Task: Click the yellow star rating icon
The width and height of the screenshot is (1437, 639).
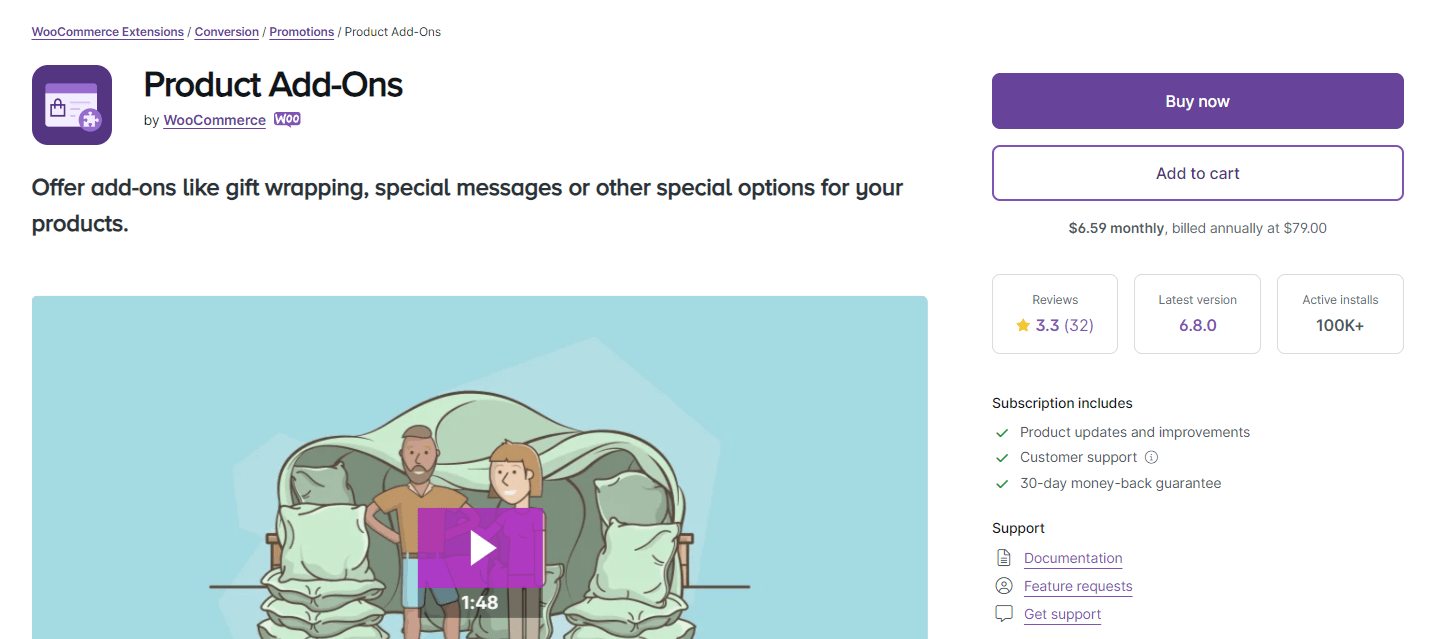Action: 1022,325
